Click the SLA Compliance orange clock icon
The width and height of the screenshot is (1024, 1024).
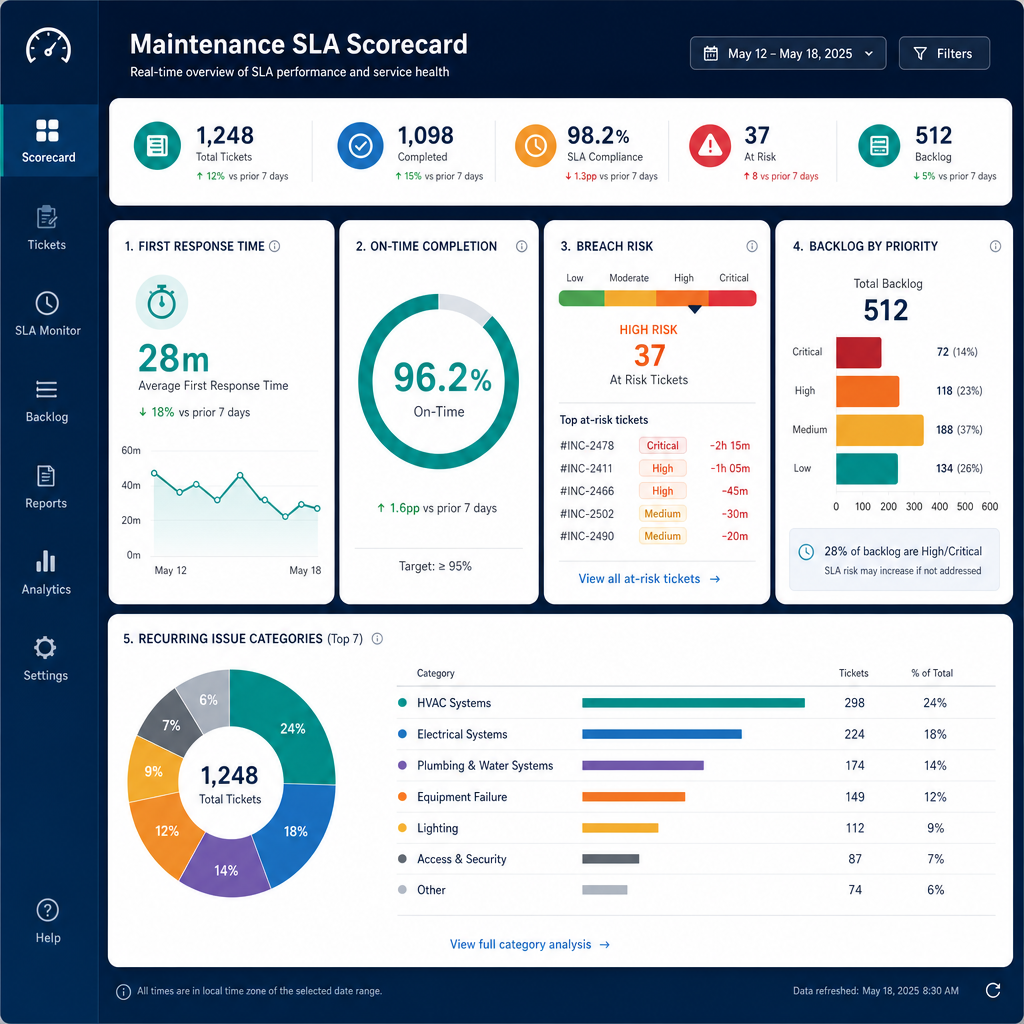tap(536, 146)
